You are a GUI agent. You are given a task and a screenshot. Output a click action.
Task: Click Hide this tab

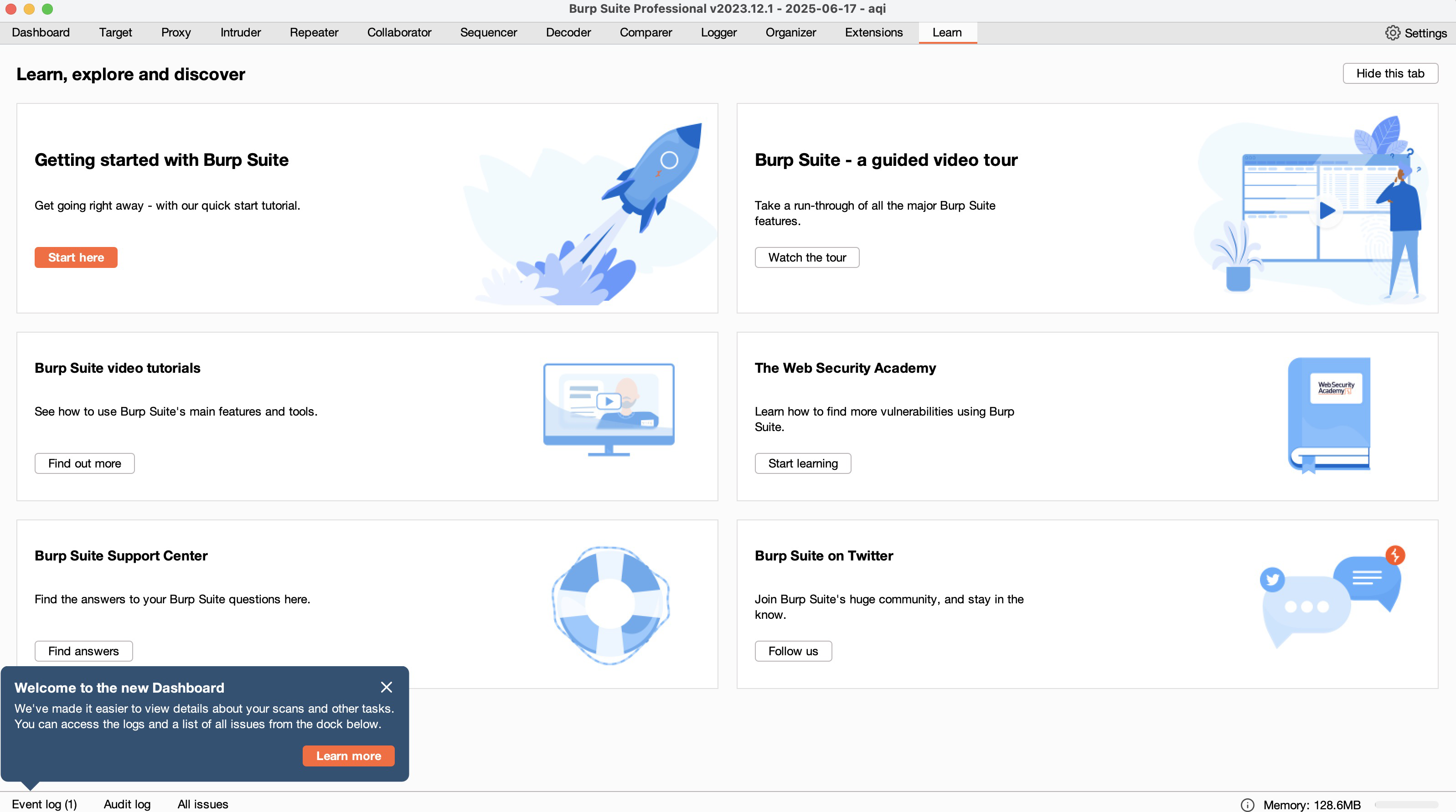click(1390, 73)
